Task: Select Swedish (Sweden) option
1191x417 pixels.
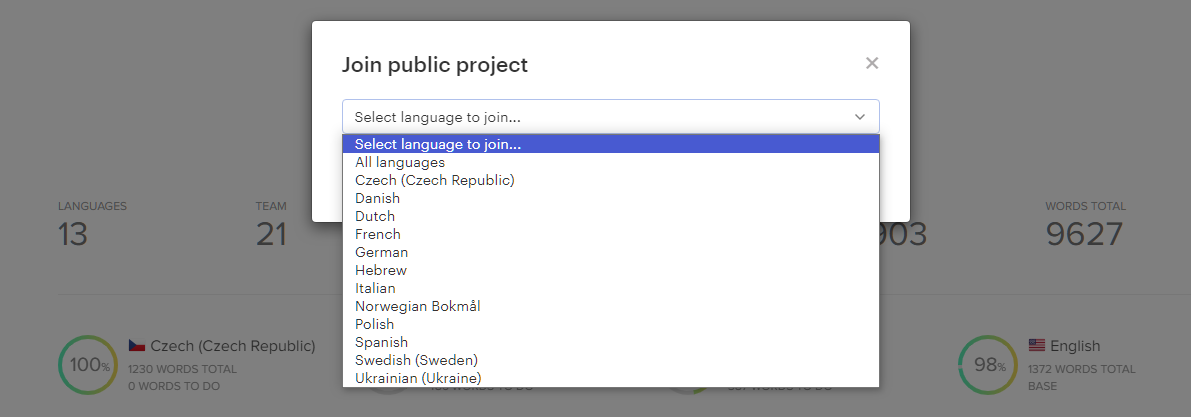Action: coord(416,360)
